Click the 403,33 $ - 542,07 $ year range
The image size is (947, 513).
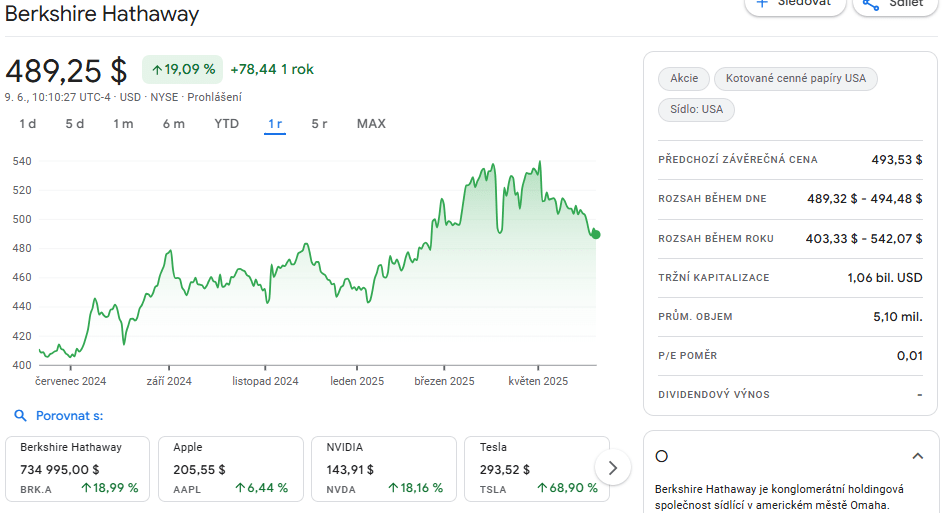864,239
